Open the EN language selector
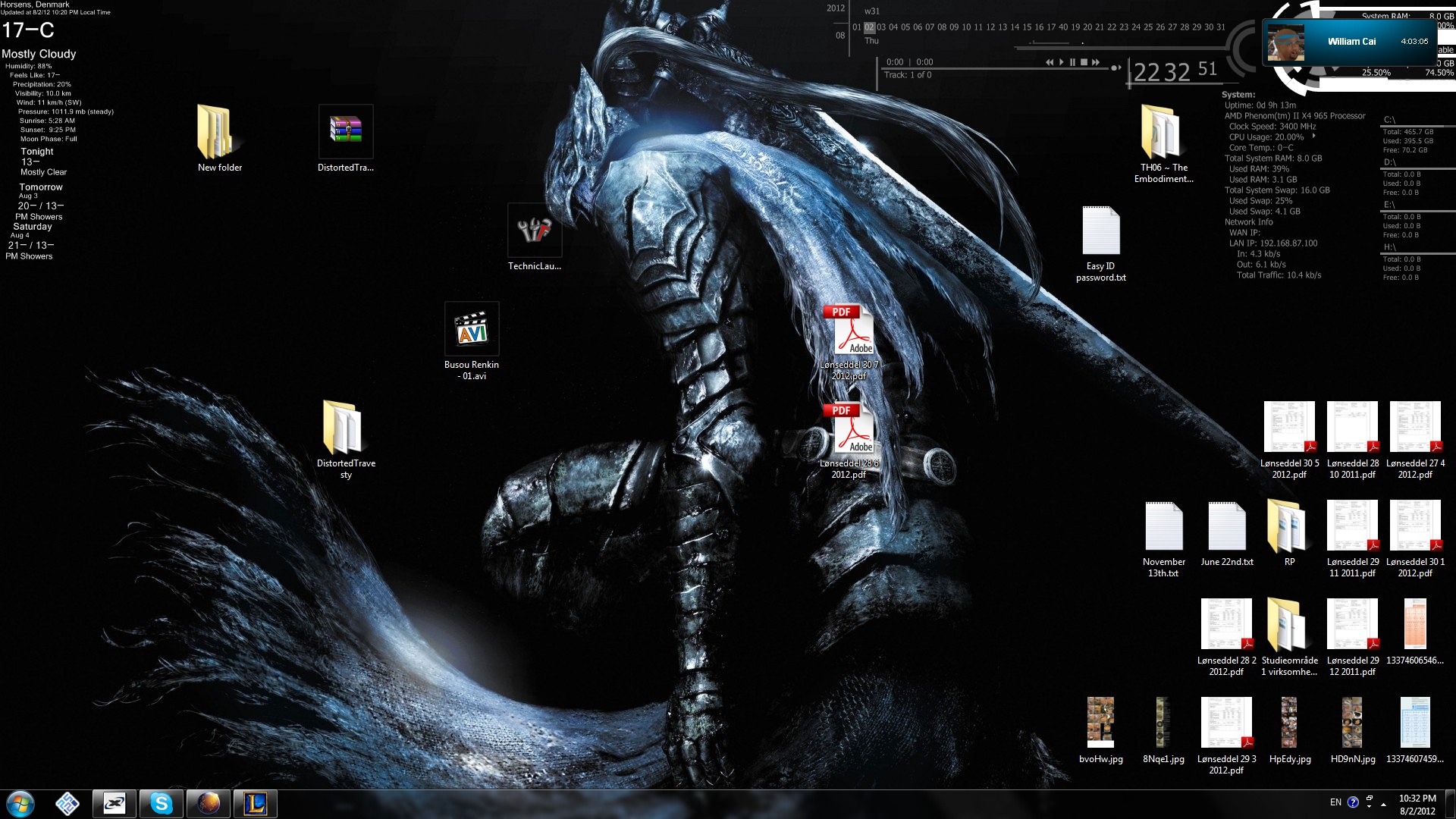Image resolution: width=1456 pixels, height=819 pixels. [1335, 802]
